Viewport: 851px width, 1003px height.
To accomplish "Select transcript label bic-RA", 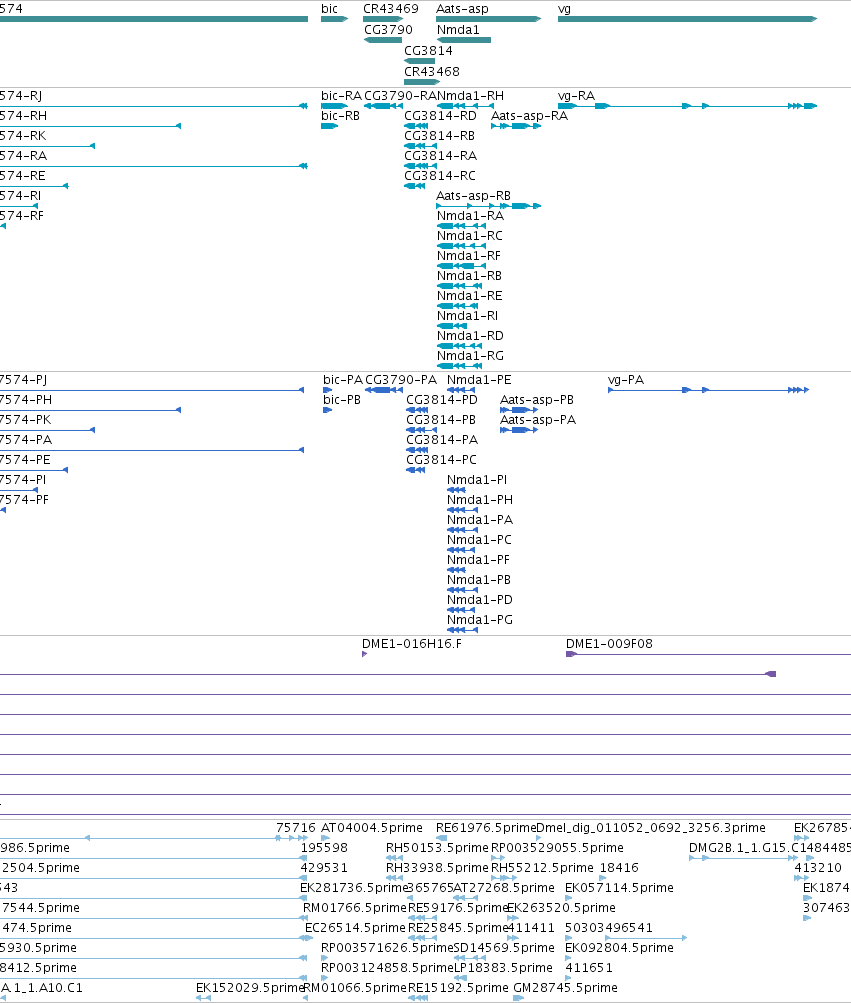I will point(342,96).
